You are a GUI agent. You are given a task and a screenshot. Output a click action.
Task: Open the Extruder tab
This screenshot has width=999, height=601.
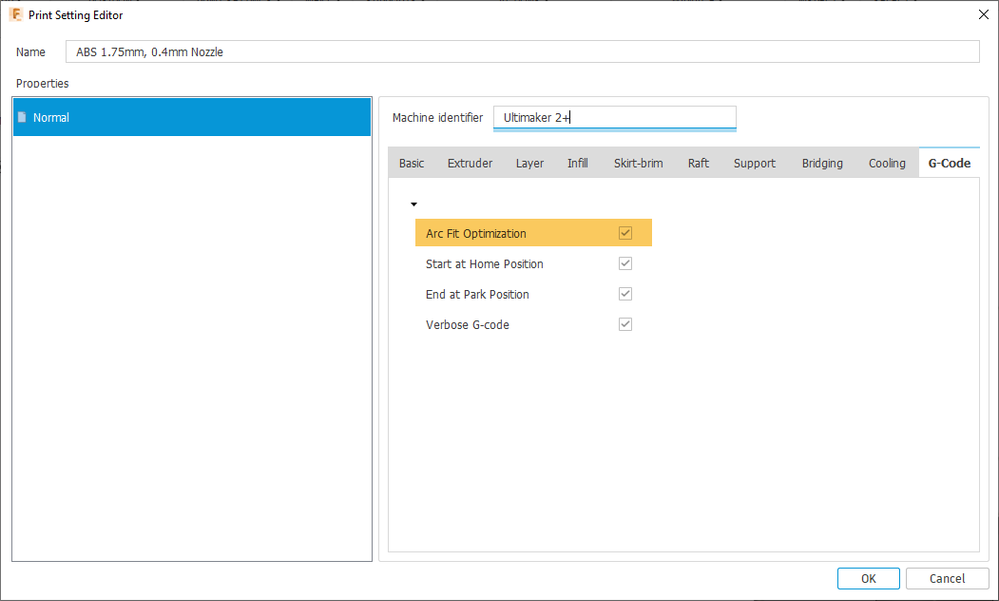click(470, 163)
